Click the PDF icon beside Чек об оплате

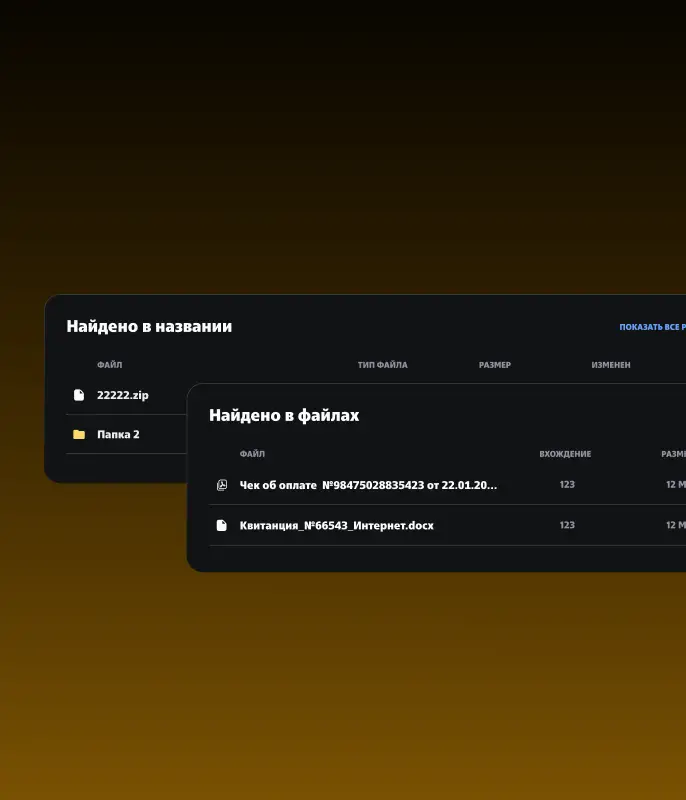(x=222, y=485)
